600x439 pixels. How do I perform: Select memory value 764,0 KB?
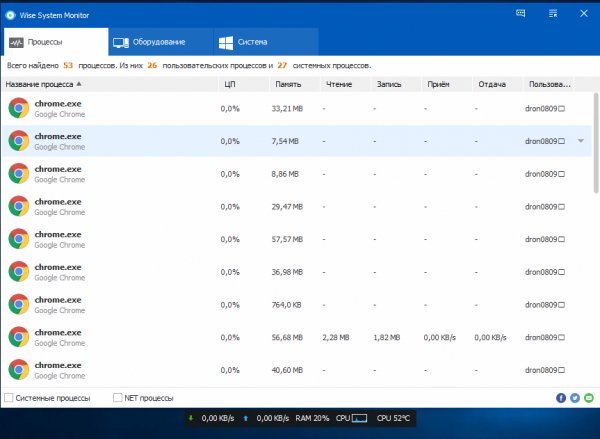[286, 305]
